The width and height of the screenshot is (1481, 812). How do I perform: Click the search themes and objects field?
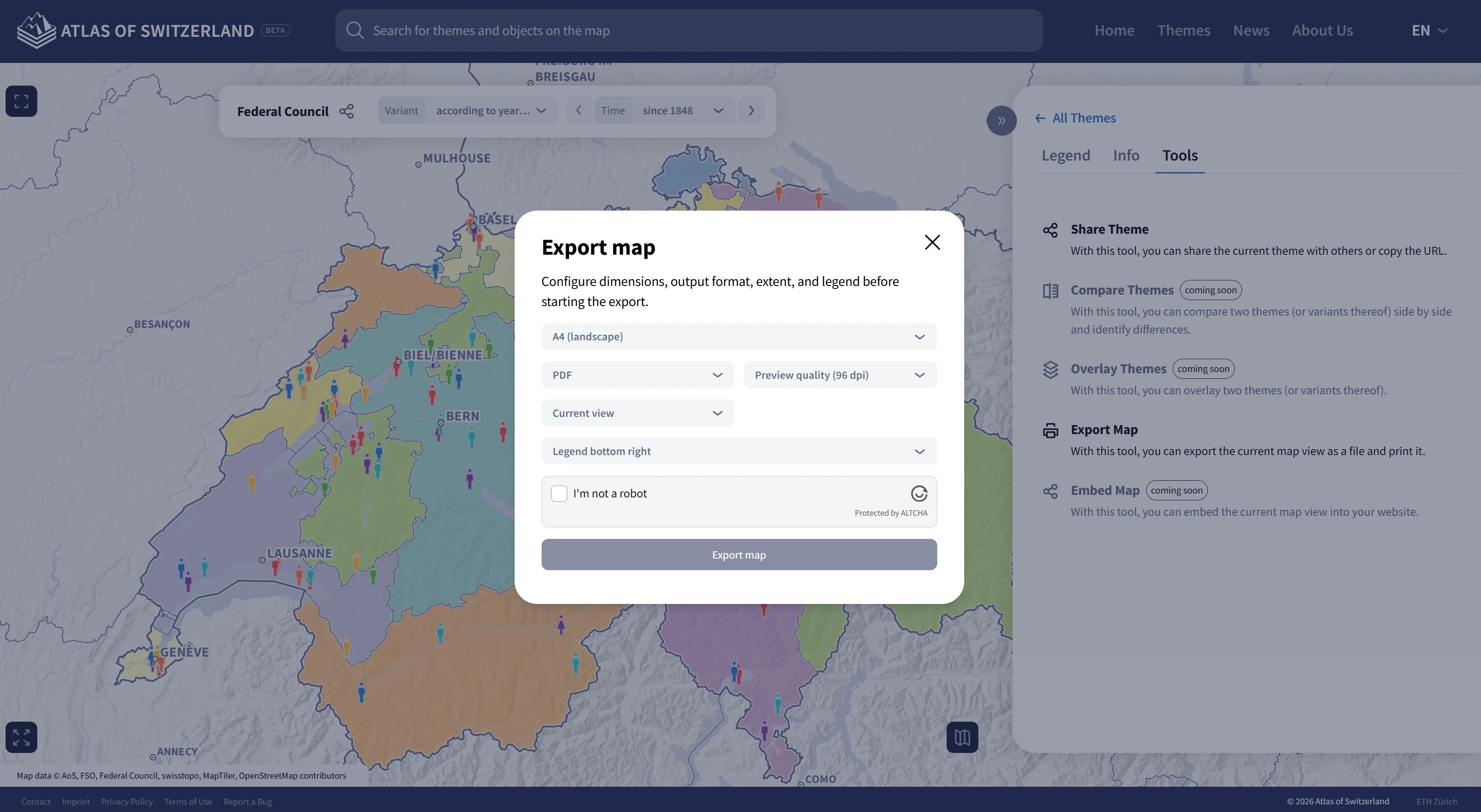689,30
